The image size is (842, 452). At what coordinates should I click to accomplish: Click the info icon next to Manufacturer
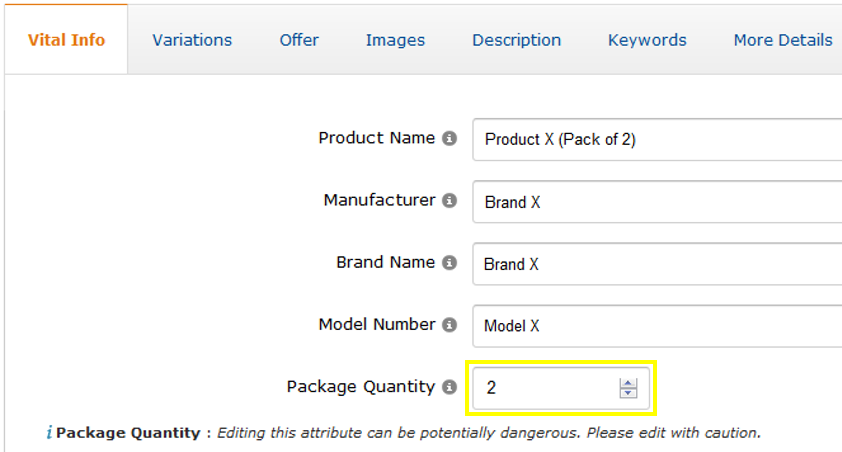tap(450, 201)
